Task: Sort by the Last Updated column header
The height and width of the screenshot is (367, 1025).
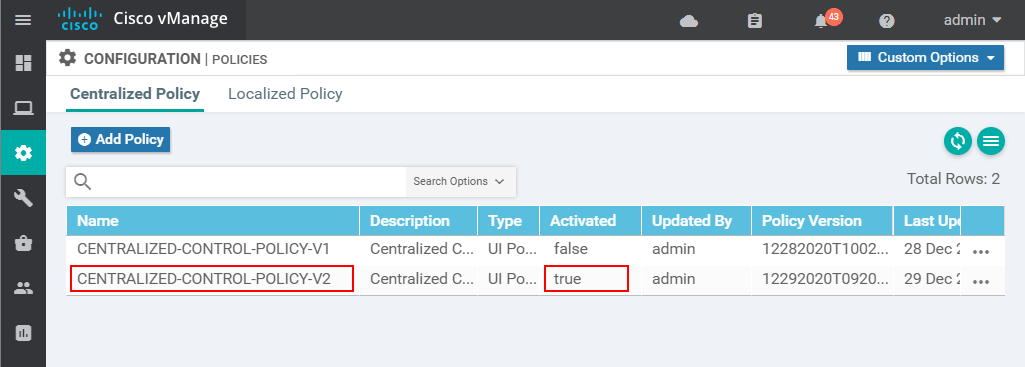Action: pyautogui.click(x=927, y=221)
